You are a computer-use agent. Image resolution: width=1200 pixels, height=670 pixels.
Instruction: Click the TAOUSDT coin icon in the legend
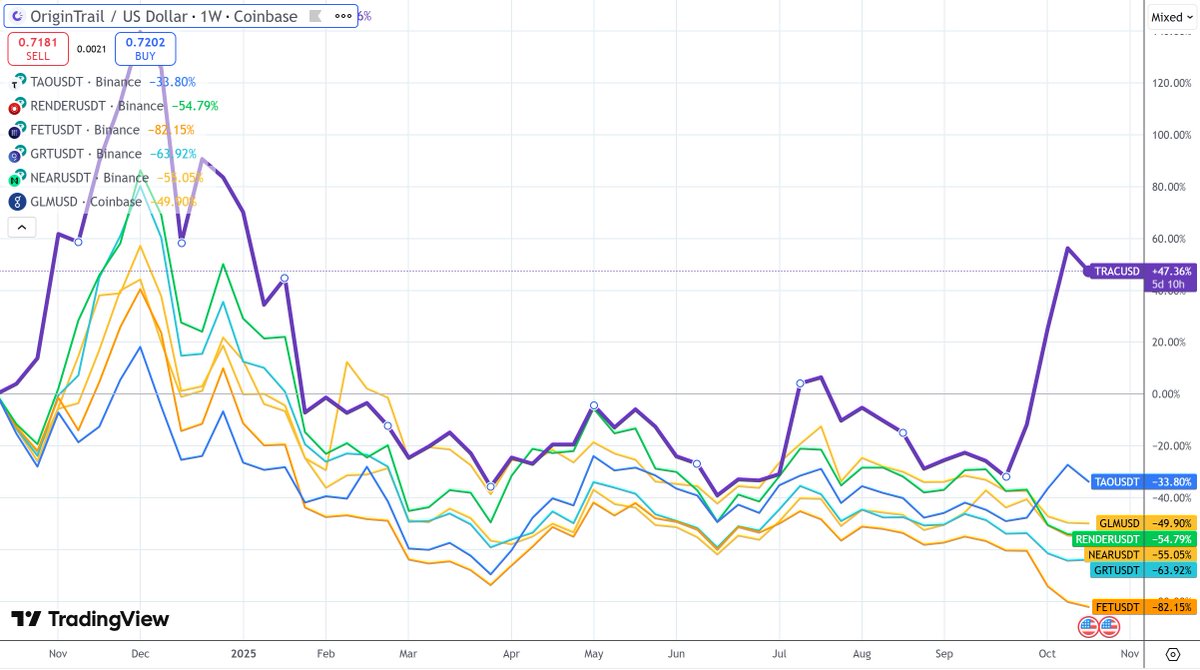tap(17, 82)
